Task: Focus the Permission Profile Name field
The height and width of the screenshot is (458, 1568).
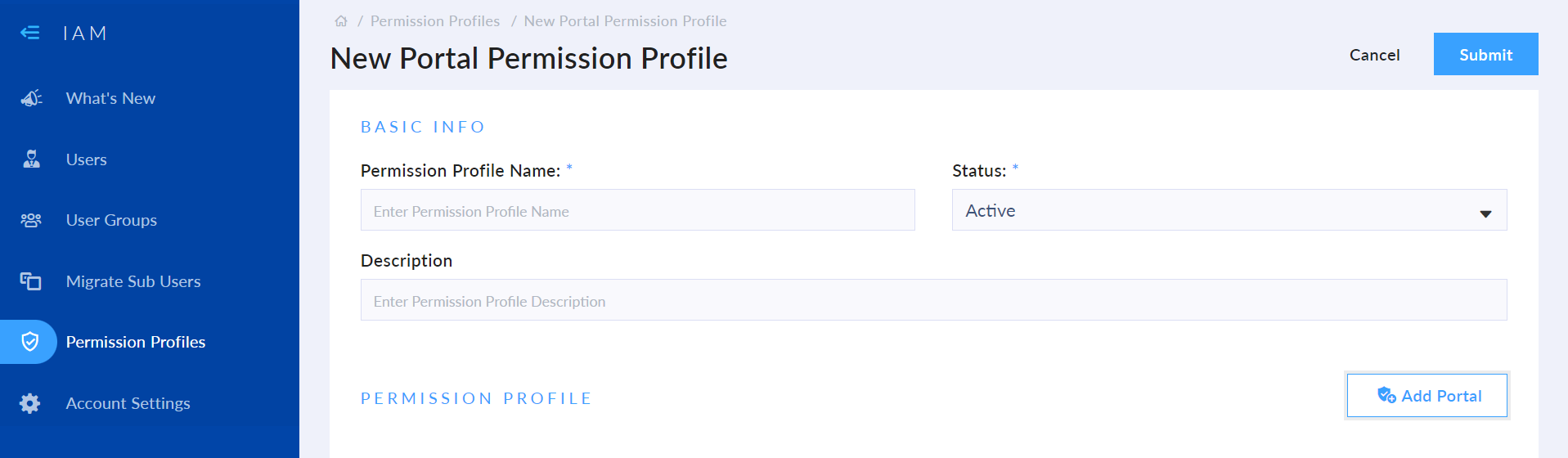Action: pyautogui.click(x=637, y=210)
